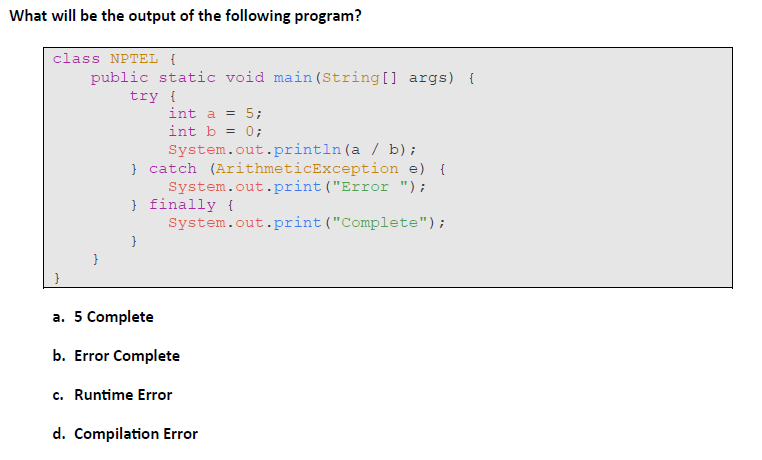Click the "main" method name

point(293,78)
